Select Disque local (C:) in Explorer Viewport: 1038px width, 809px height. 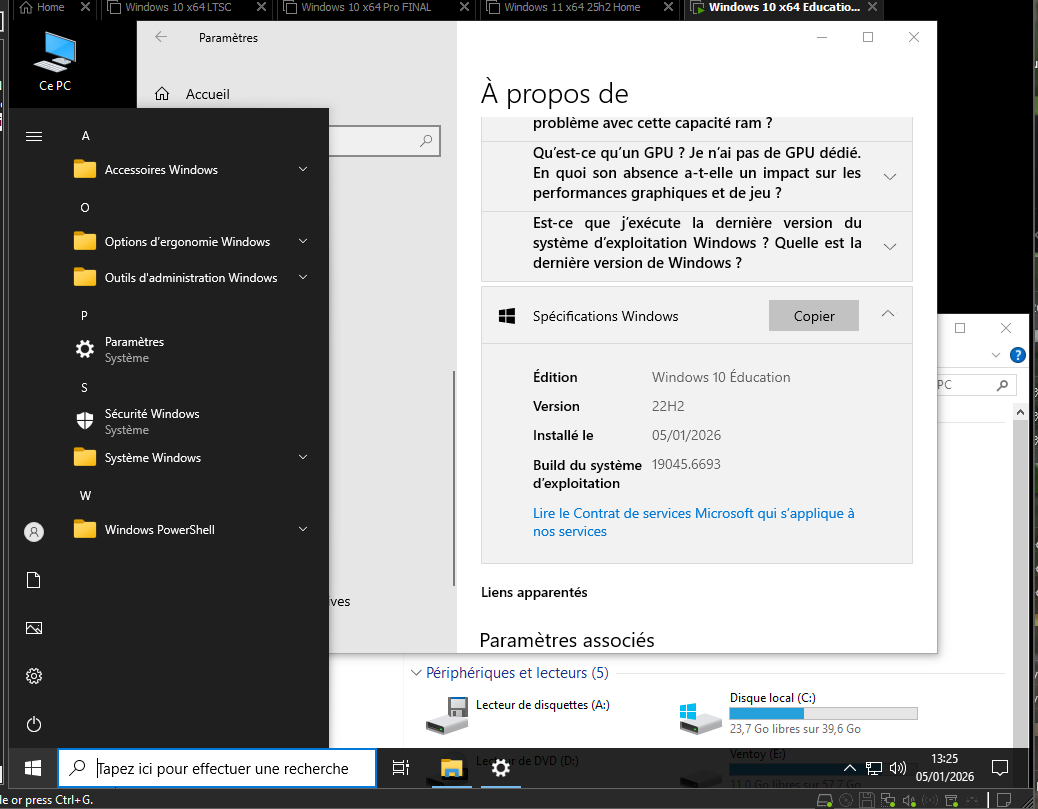pyautogui.click(x=798, y=715)
